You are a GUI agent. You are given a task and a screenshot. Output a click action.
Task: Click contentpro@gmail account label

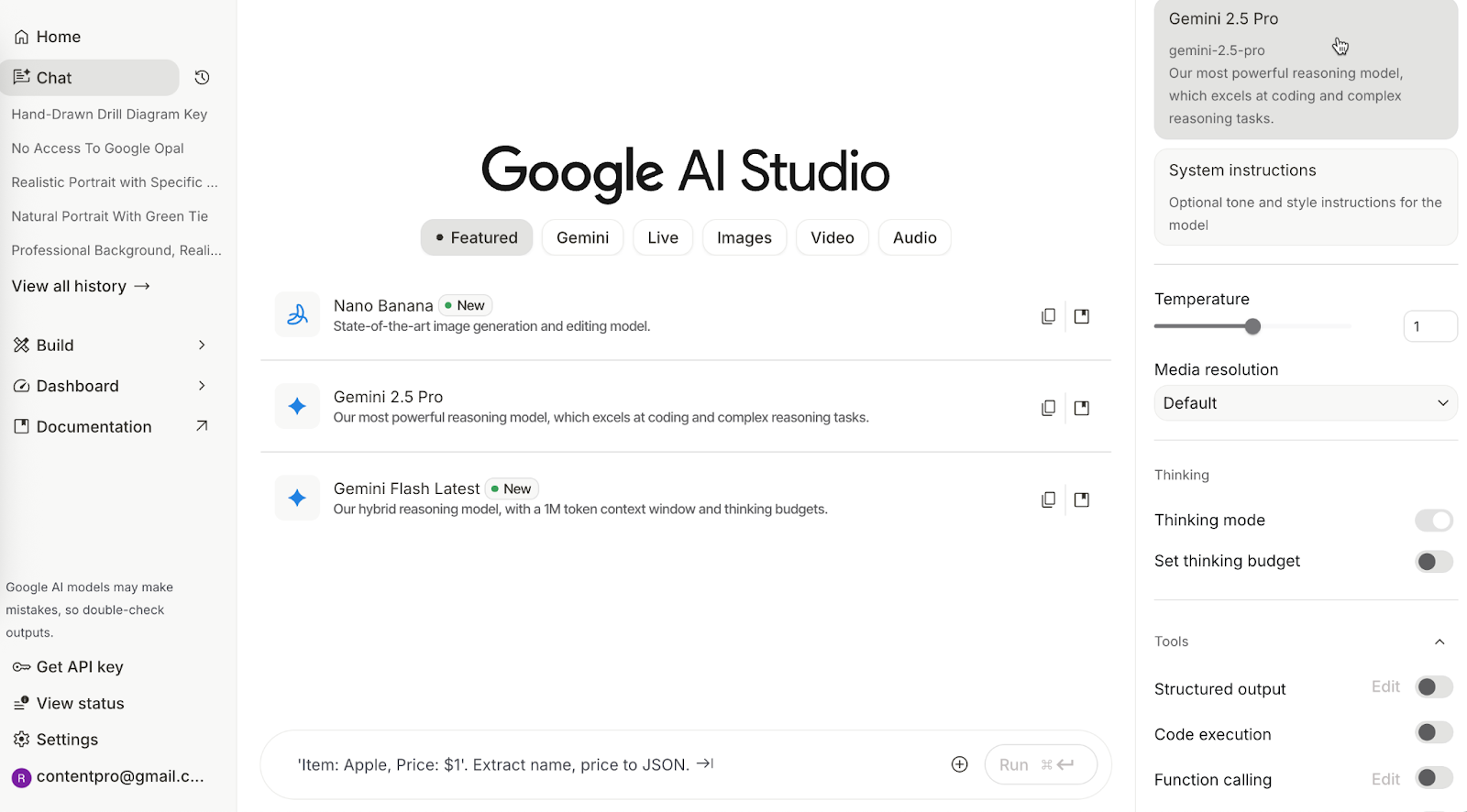[120, 776]
